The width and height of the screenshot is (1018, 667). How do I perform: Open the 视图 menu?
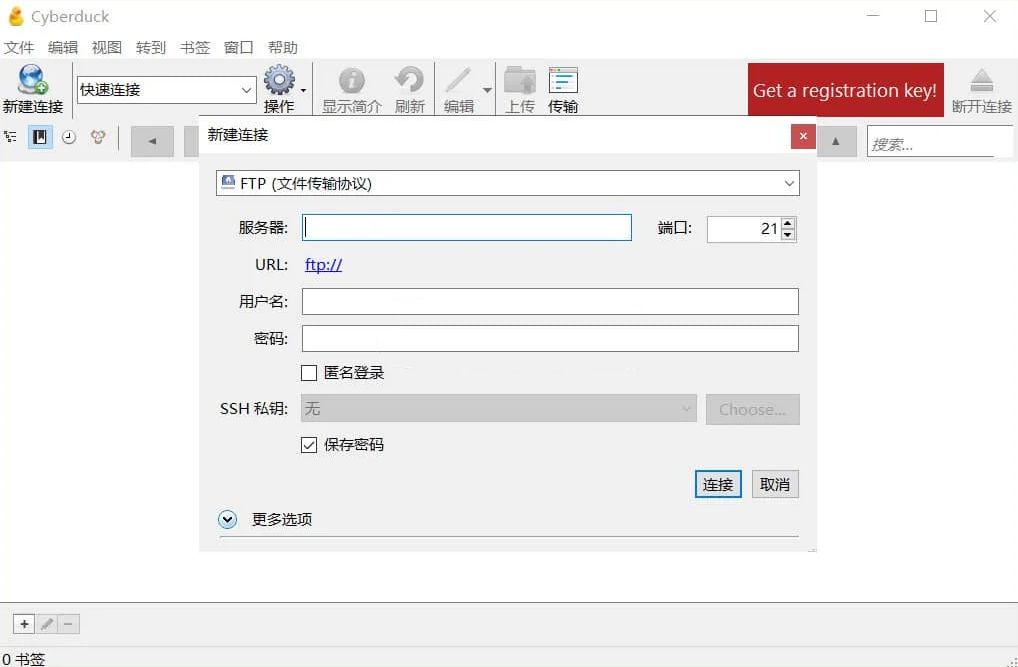[106, 47]
